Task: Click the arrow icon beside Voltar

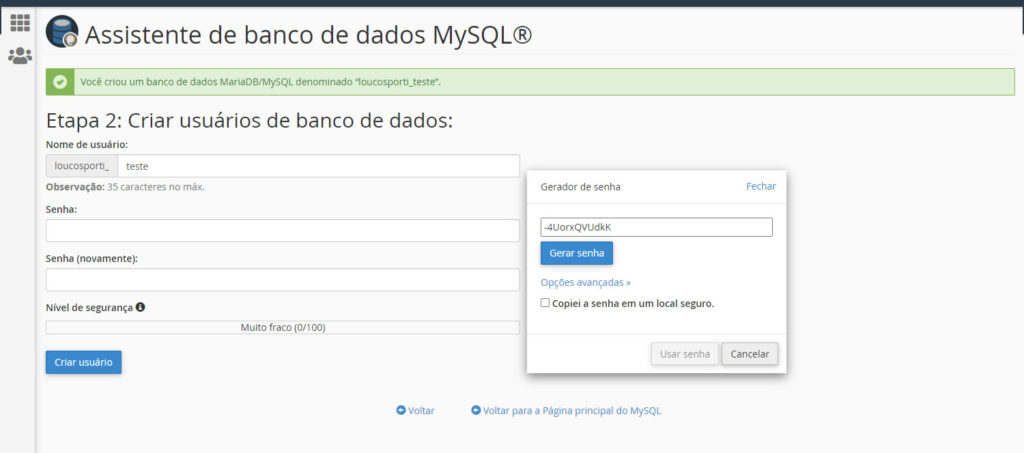Action: (x=401, y=410)
